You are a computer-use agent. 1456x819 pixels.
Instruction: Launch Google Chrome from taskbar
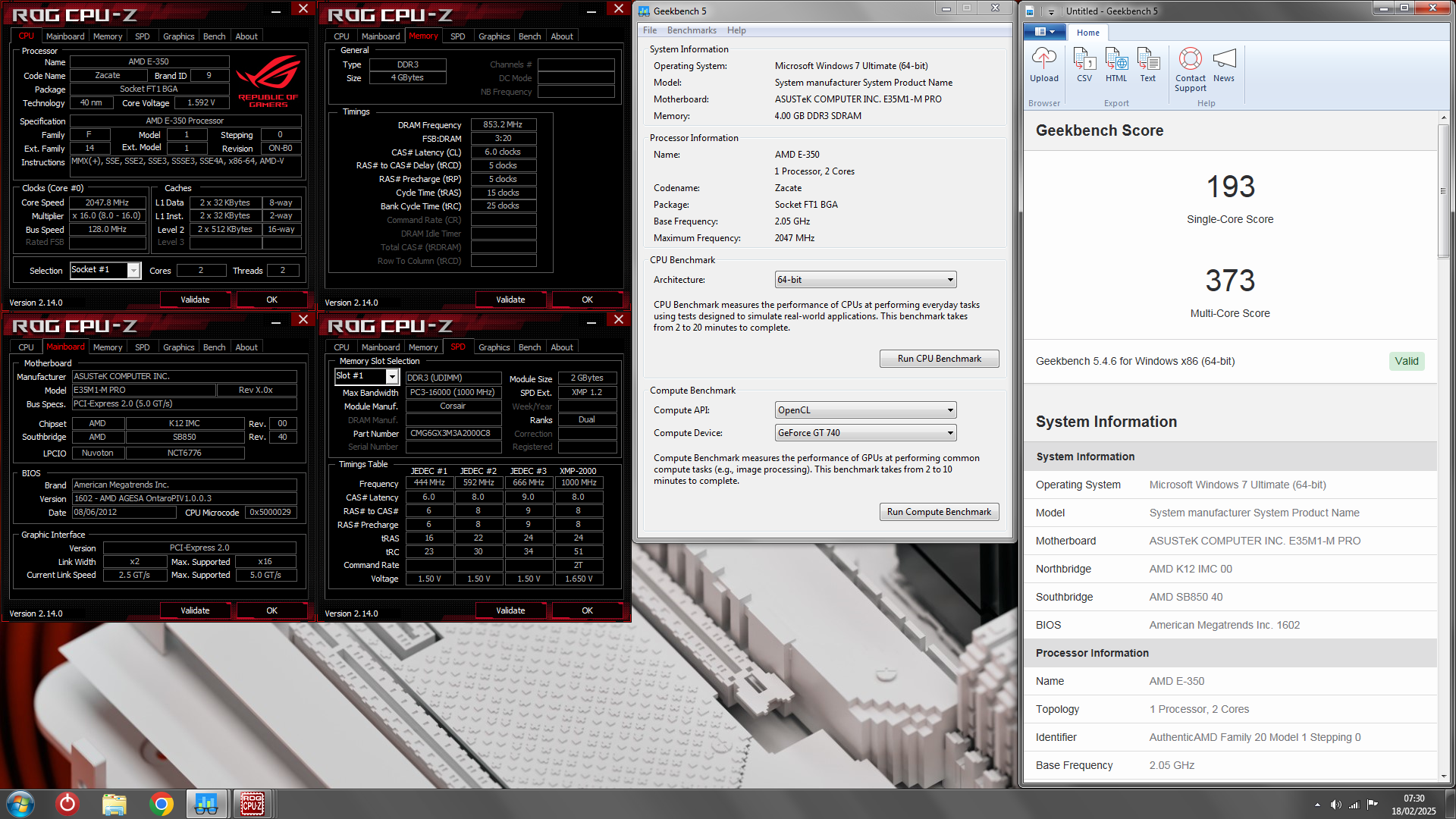point(160,804)
